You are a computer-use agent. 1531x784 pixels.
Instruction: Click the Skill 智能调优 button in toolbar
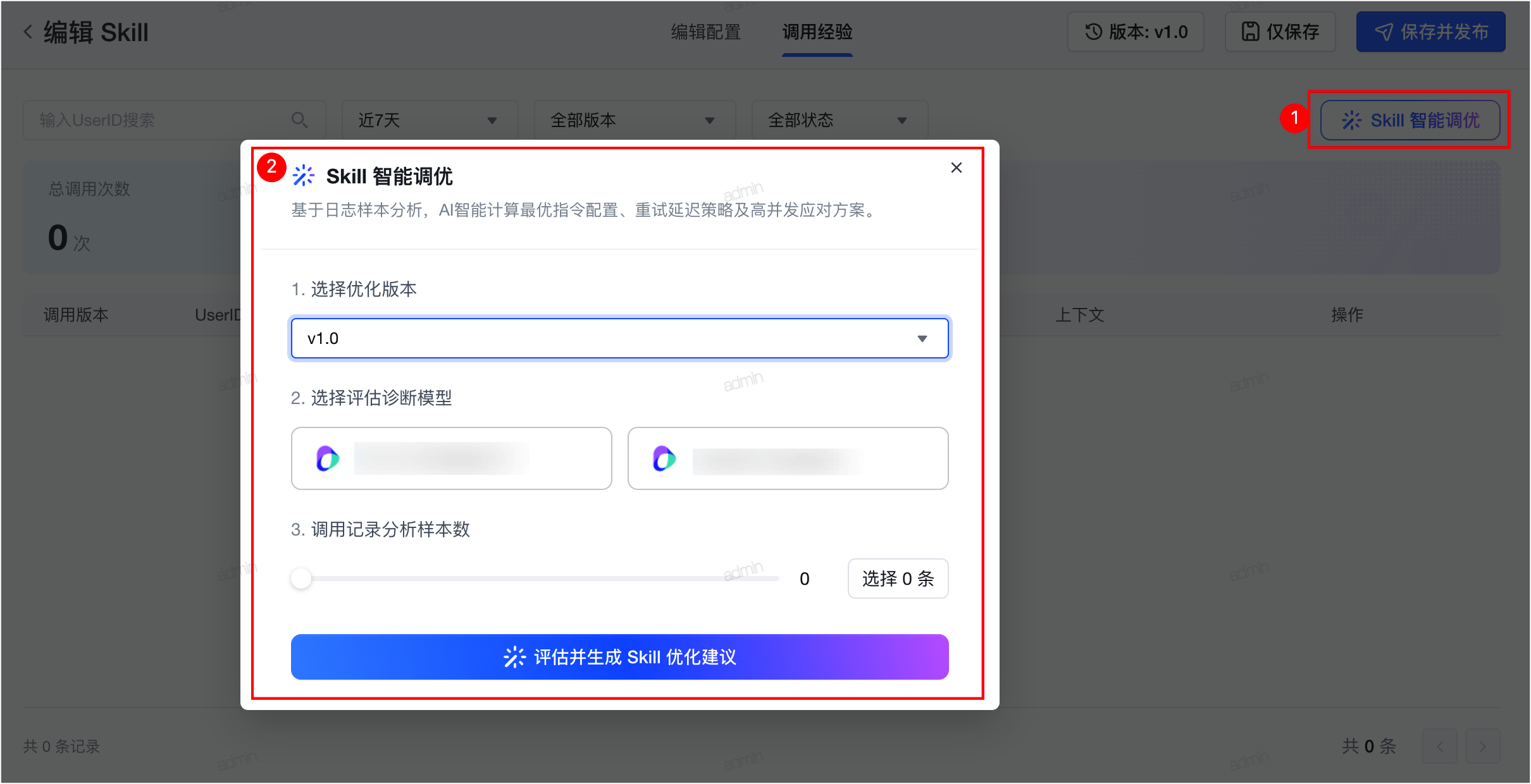point(1410,120)
